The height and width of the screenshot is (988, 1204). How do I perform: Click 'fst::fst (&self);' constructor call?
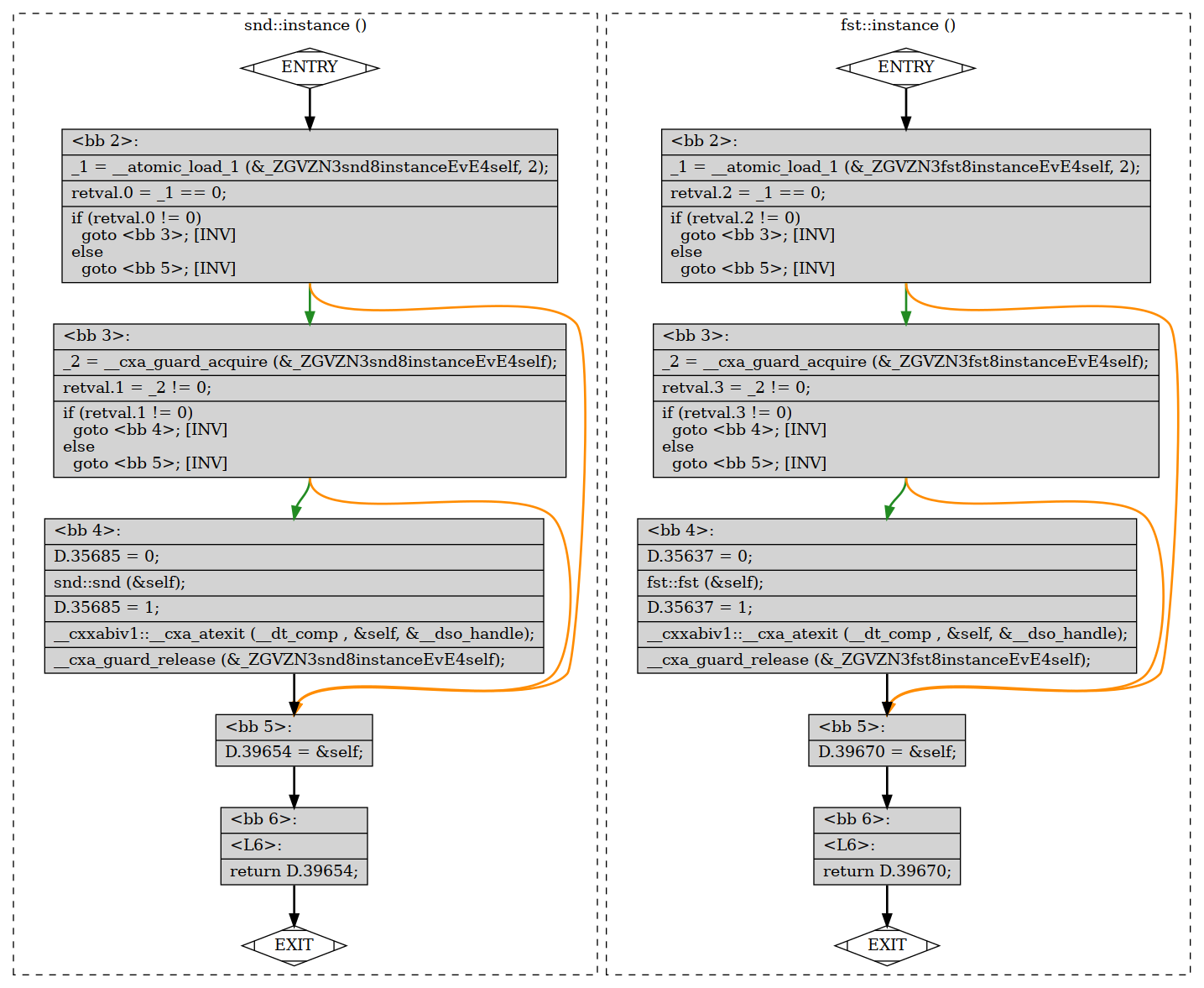pyautogui.click(x=887, y=583)
